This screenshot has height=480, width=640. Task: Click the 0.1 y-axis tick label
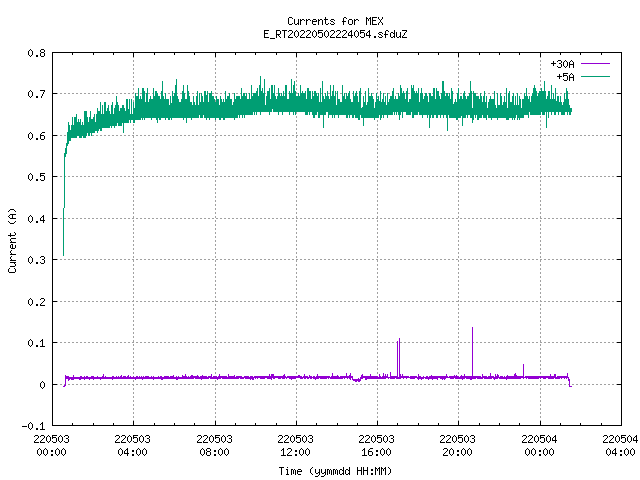[36, 343]
